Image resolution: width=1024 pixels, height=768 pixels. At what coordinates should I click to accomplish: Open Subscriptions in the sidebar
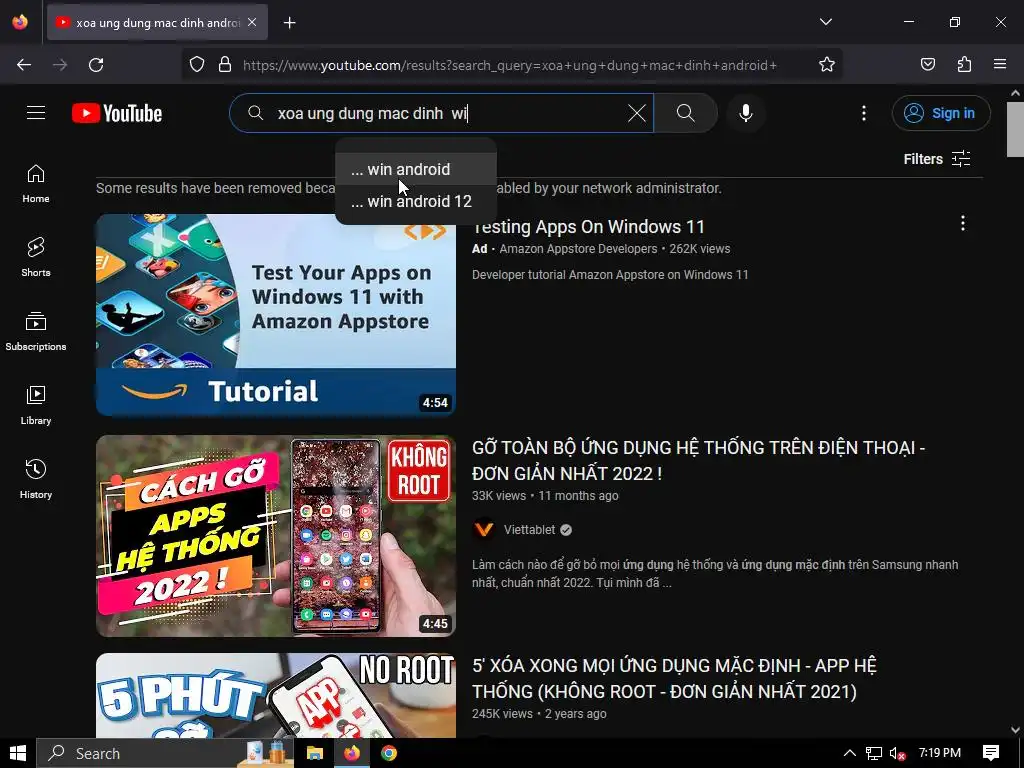(36, 332)
